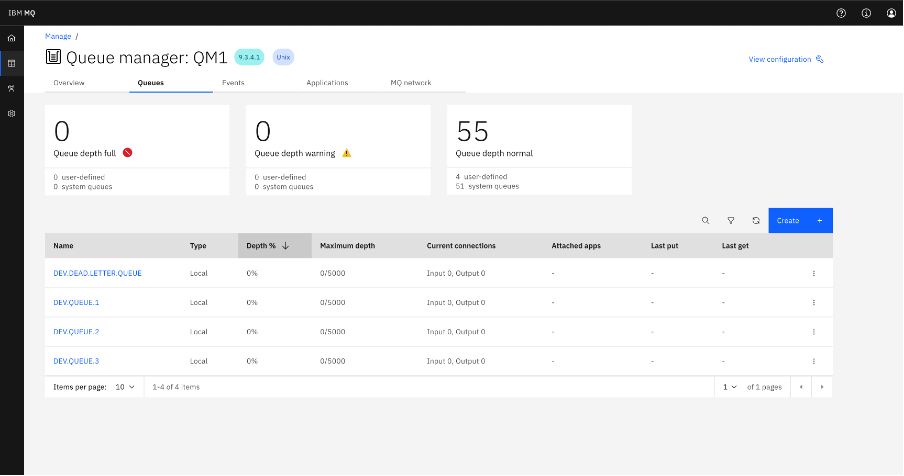
Task: Click 'of 1 pages' text
Action: coord(764,387)
